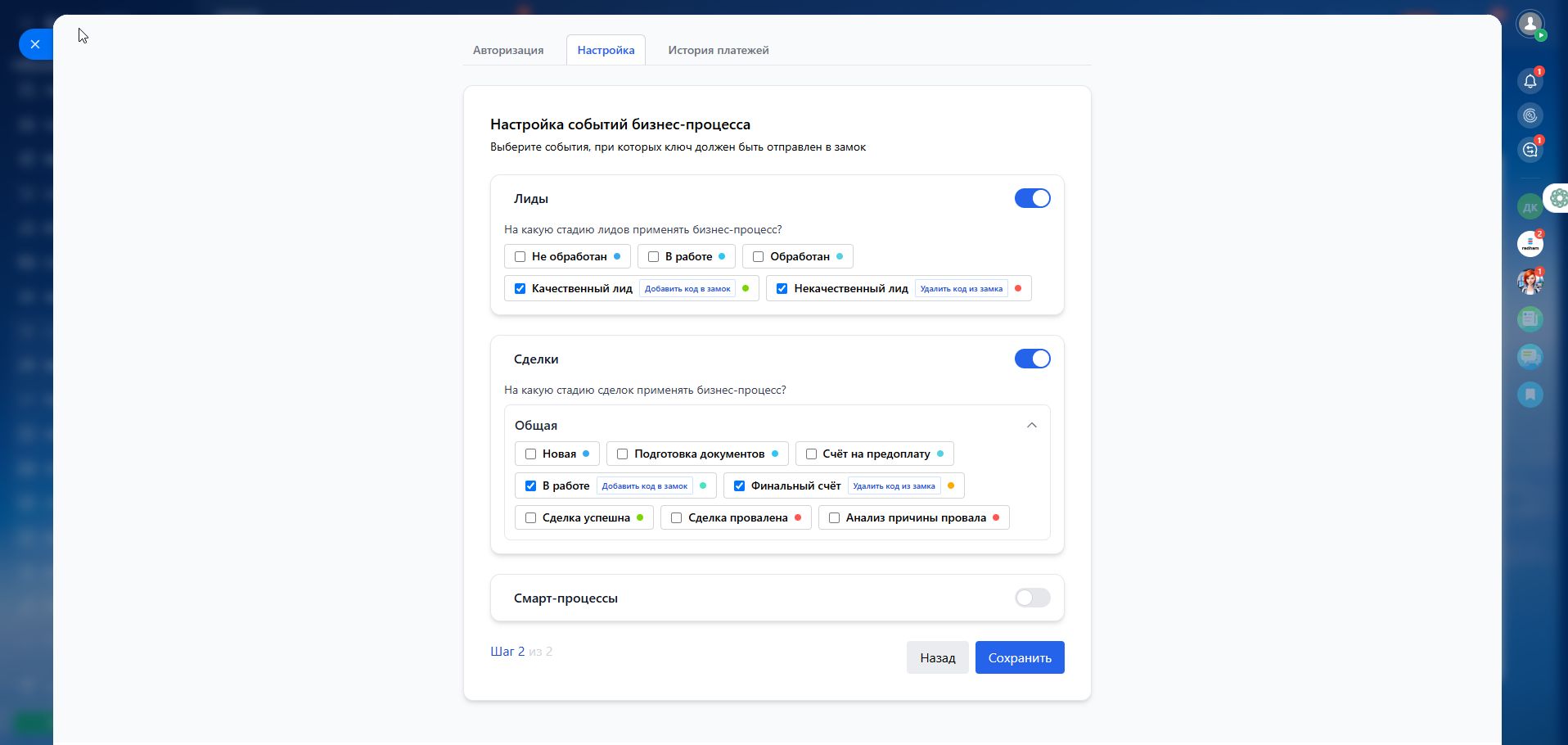
Task: Disable the Лиды toggle switch
Action: pyautogui.click(x=1032, y=198)
